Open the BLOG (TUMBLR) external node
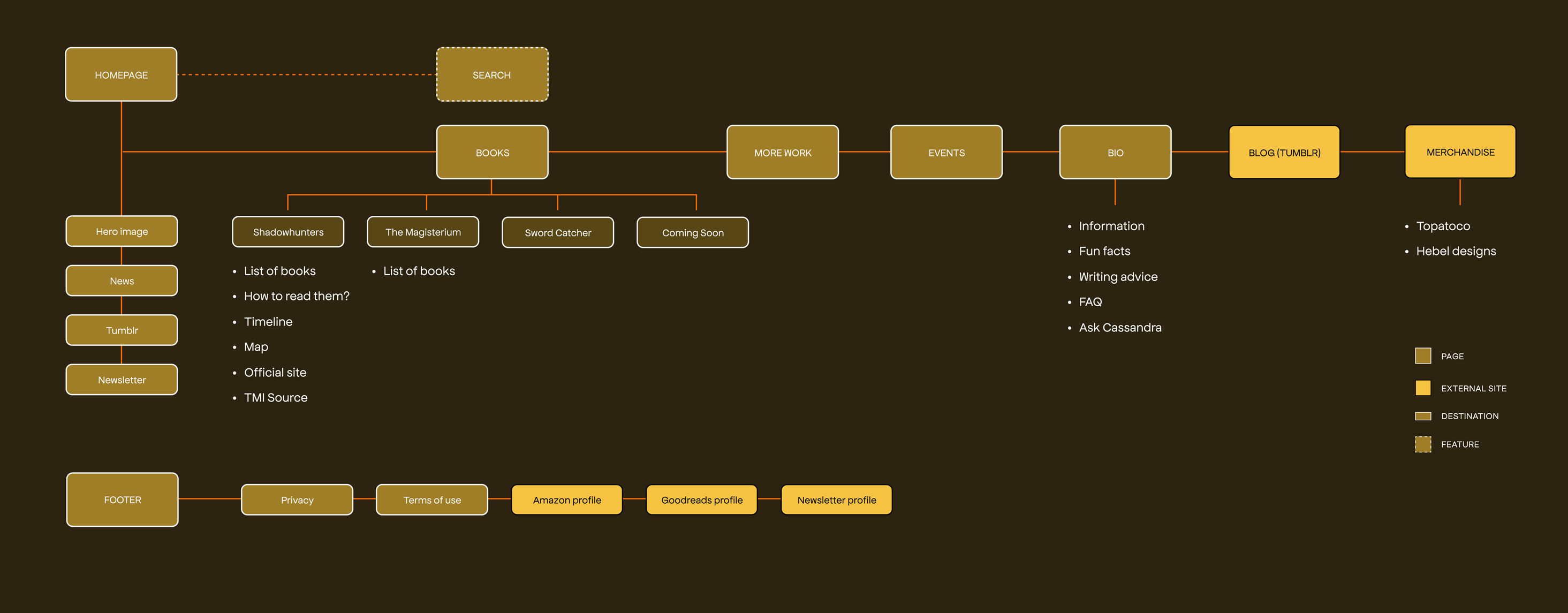This screenshot has height=613, width=1568. coord(1284,152)
